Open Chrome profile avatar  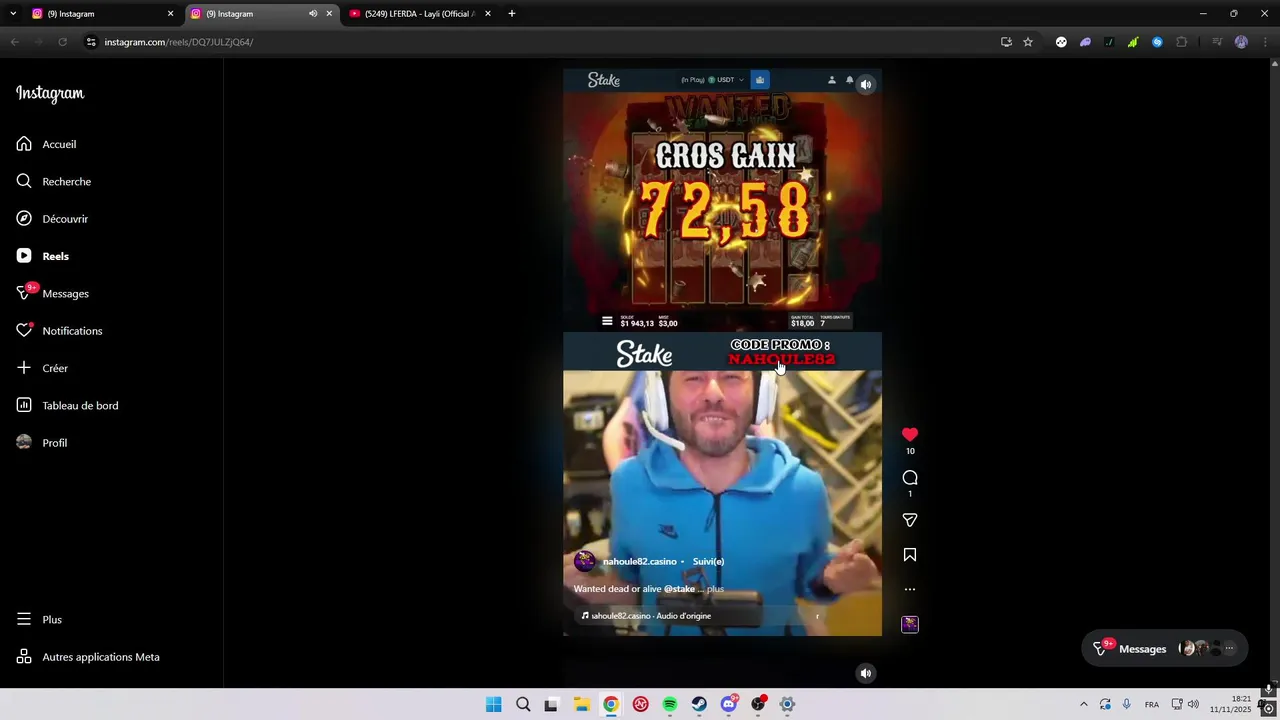pos(1241,42)
